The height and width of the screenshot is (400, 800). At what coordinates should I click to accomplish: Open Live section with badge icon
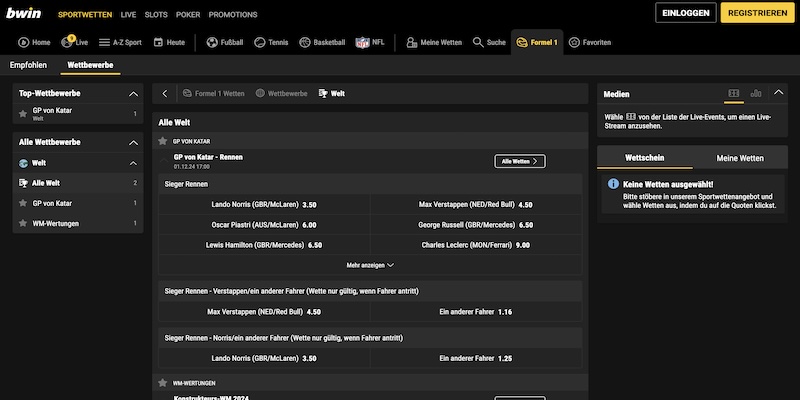[67, 42]
